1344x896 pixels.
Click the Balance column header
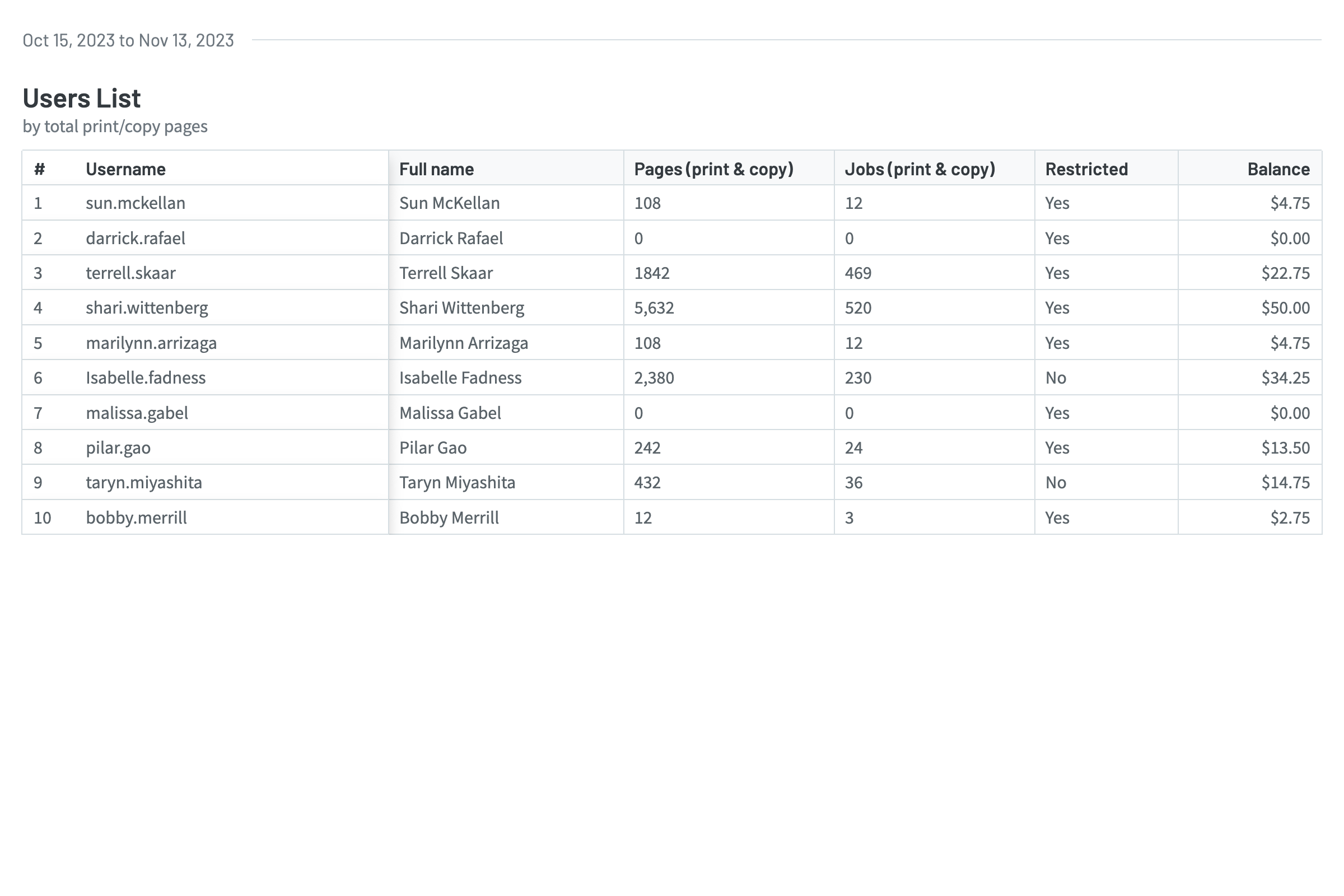point(1278,169)
